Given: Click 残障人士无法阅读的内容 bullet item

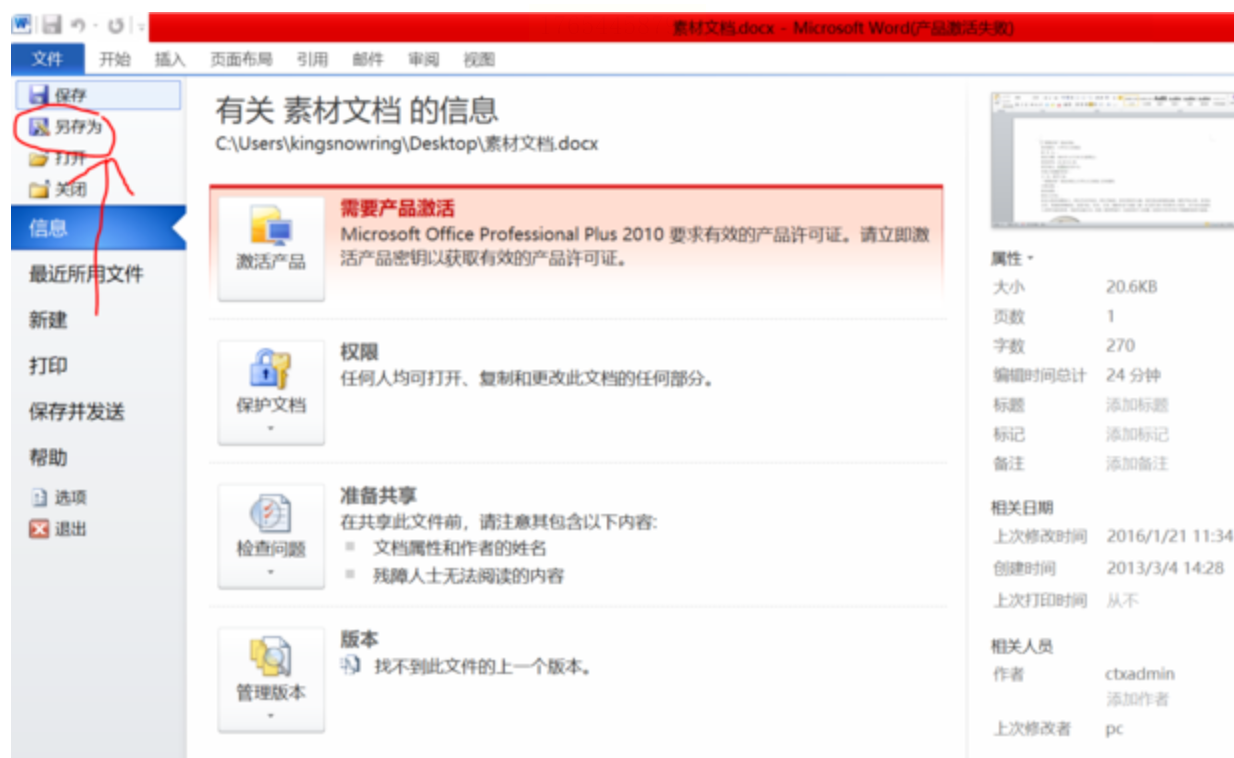Looking at the screenshot, I should tap(469, 576).
